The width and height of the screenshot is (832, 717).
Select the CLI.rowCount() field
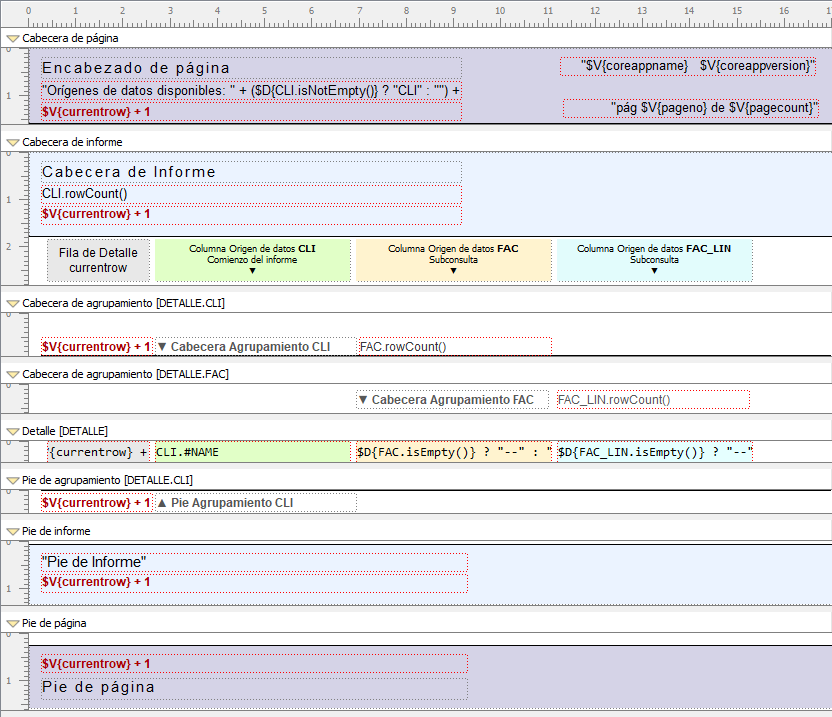[x=250, y=193]
